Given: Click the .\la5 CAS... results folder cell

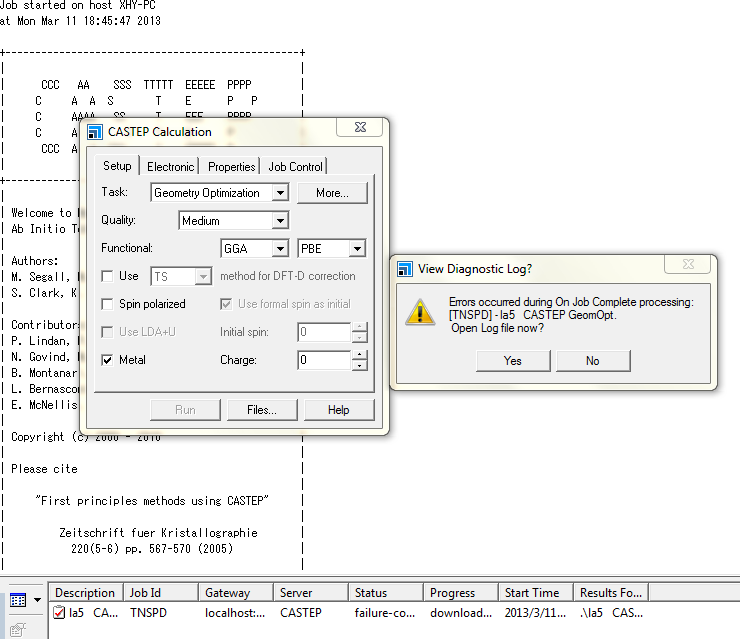Looking at the screenshot, I should point(611,613).
